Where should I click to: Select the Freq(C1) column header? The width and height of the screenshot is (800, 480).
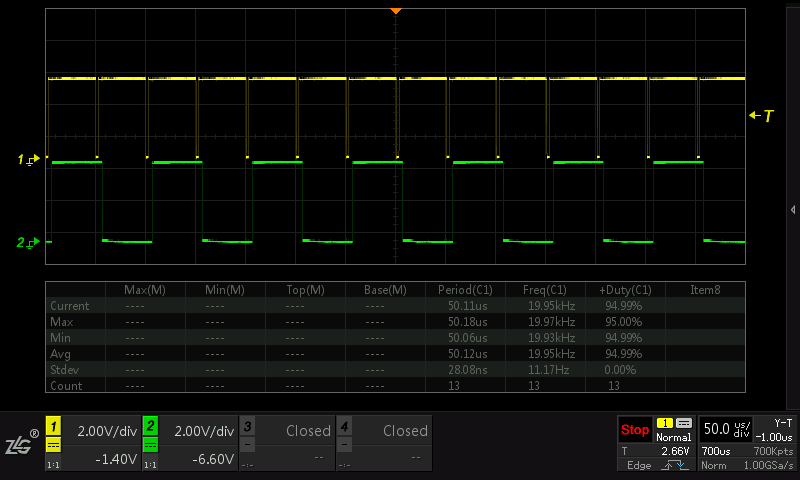[545, 290]
